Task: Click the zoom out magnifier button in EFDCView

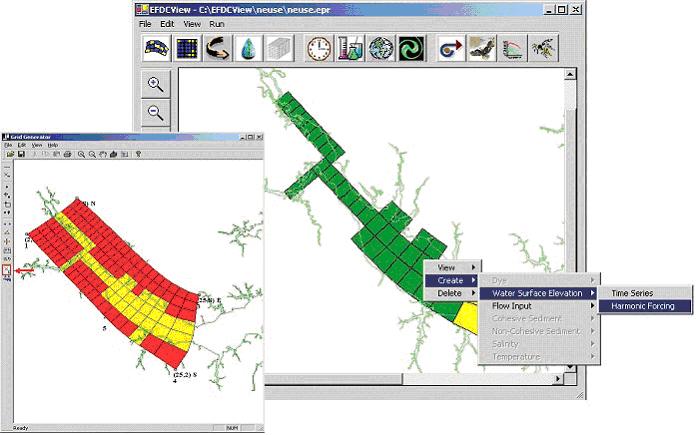Action: (x=156, y=112)
